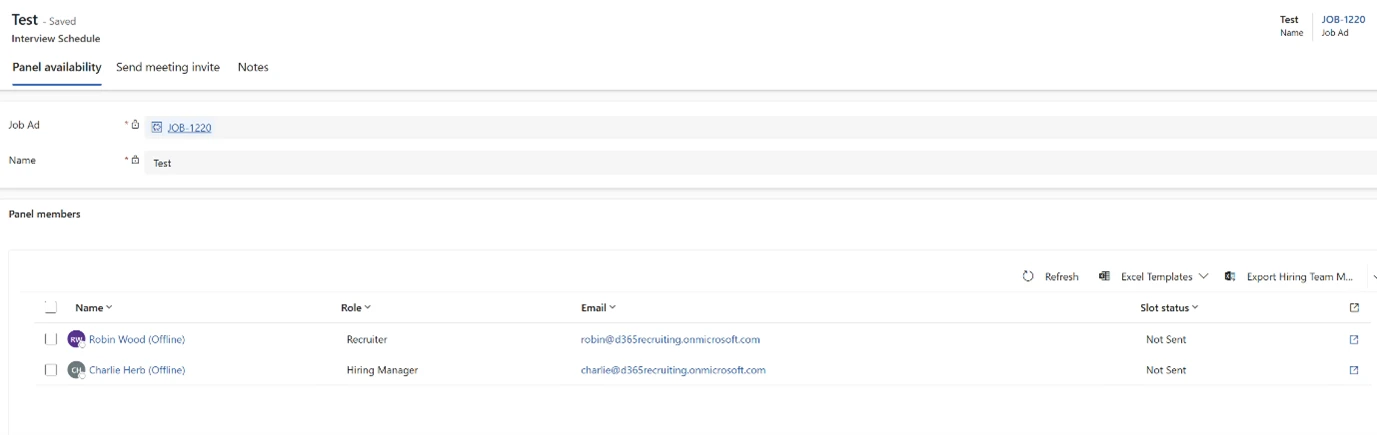
Task: Click robin@d365recruiting.onmicrosoft.com email link
Action: (670, 340)
